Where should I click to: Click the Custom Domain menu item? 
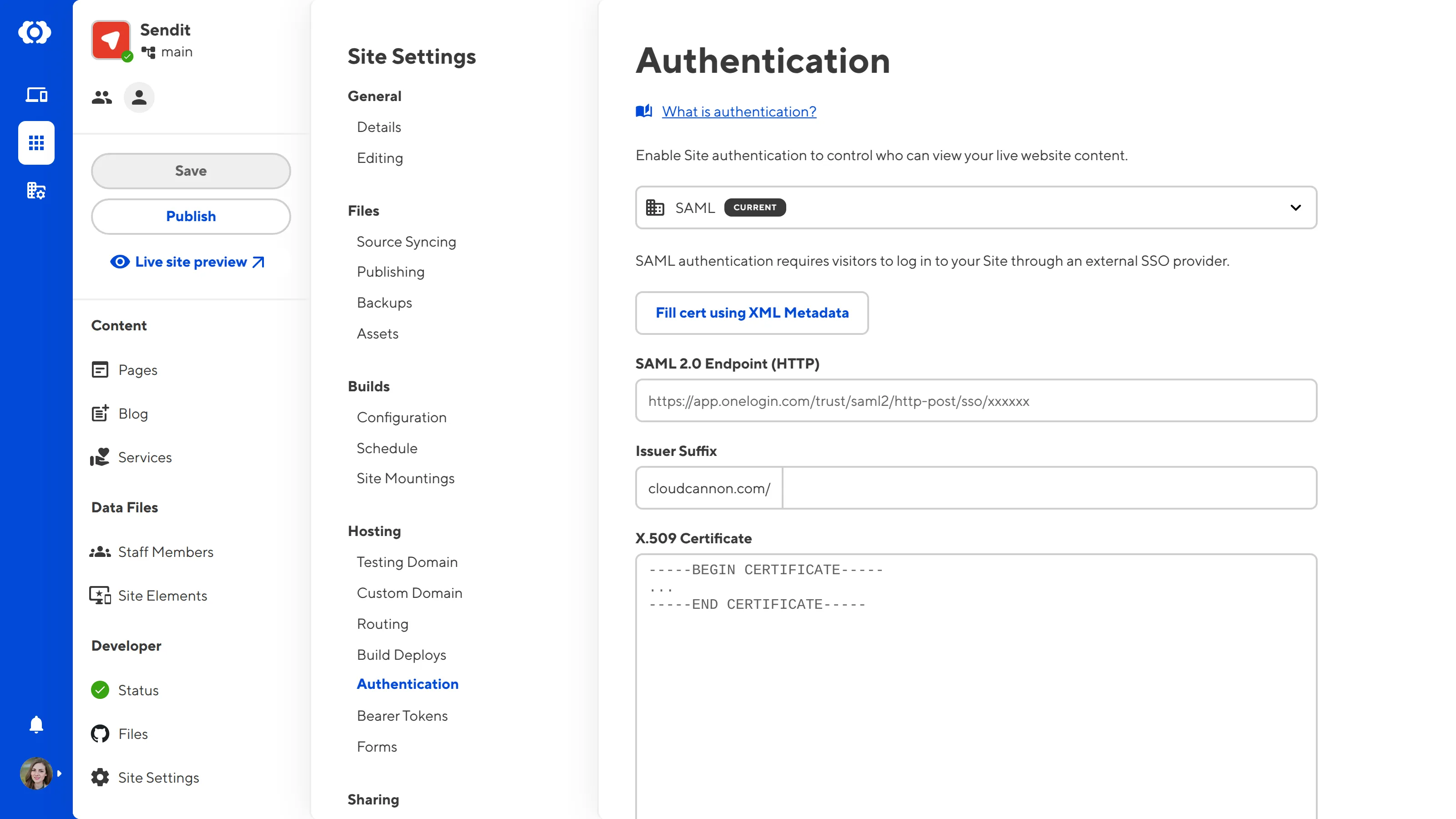(x=410, y=592)
